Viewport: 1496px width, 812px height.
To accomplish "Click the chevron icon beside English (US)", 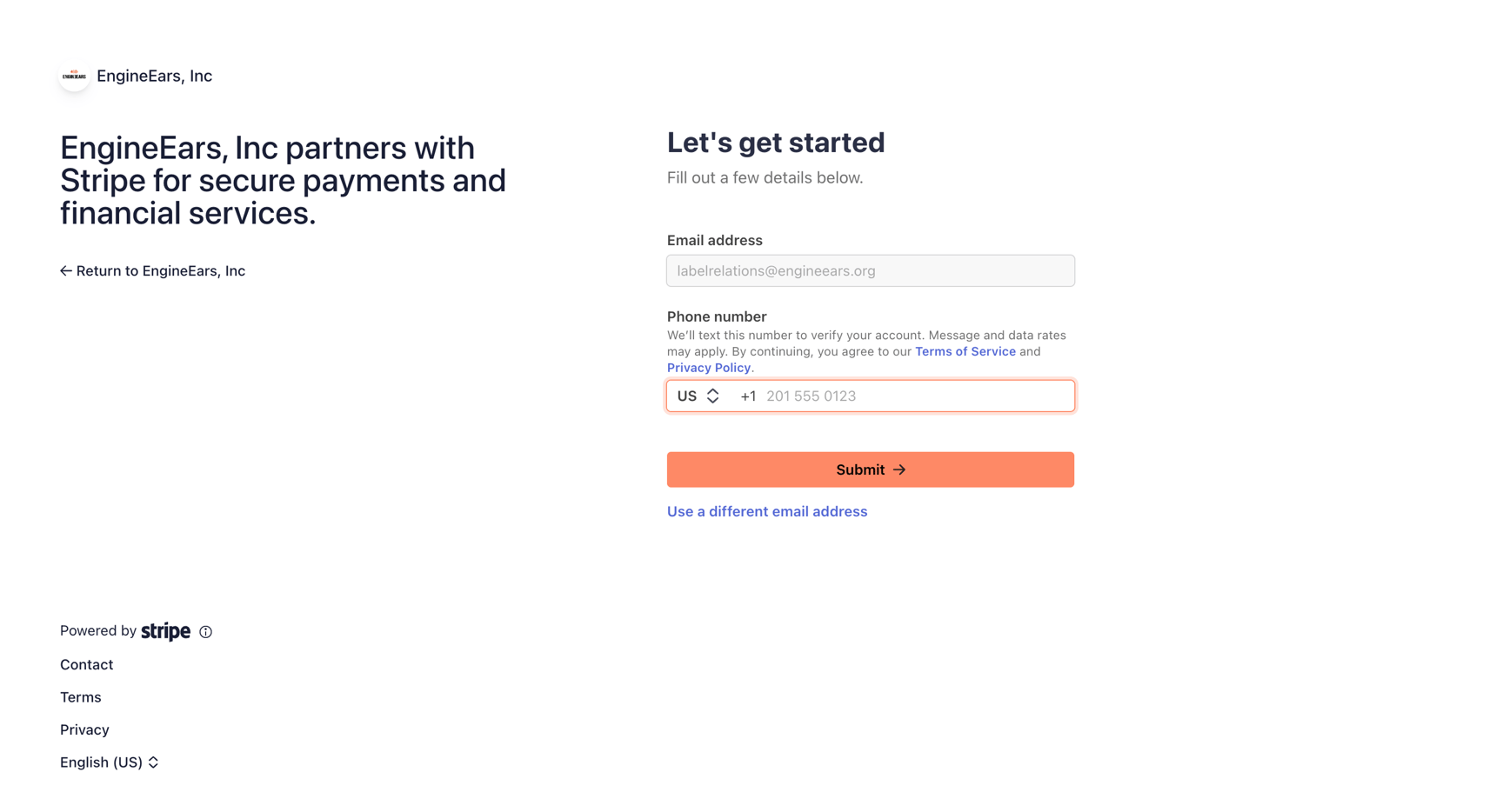I will point(153,762).
